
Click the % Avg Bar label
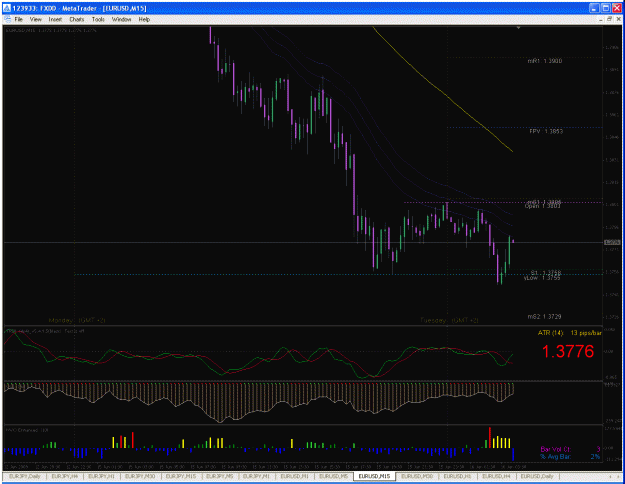point(556,456)
